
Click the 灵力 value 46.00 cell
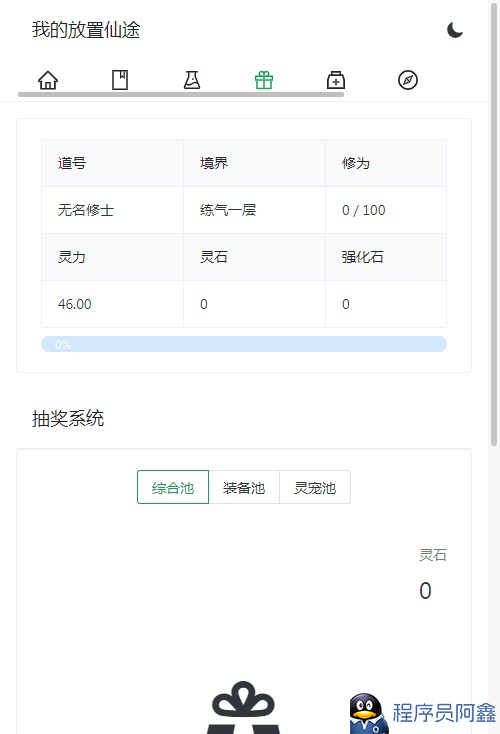coord(112,304)
